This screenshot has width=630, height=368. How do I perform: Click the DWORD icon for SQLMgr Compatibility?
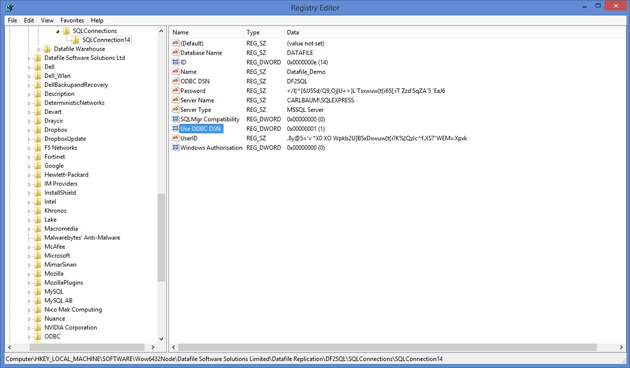pos(176,119)
